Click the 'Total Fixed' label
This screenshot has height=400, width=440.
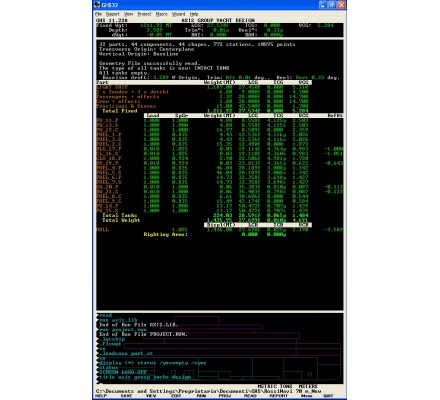(x=120, y=111)
